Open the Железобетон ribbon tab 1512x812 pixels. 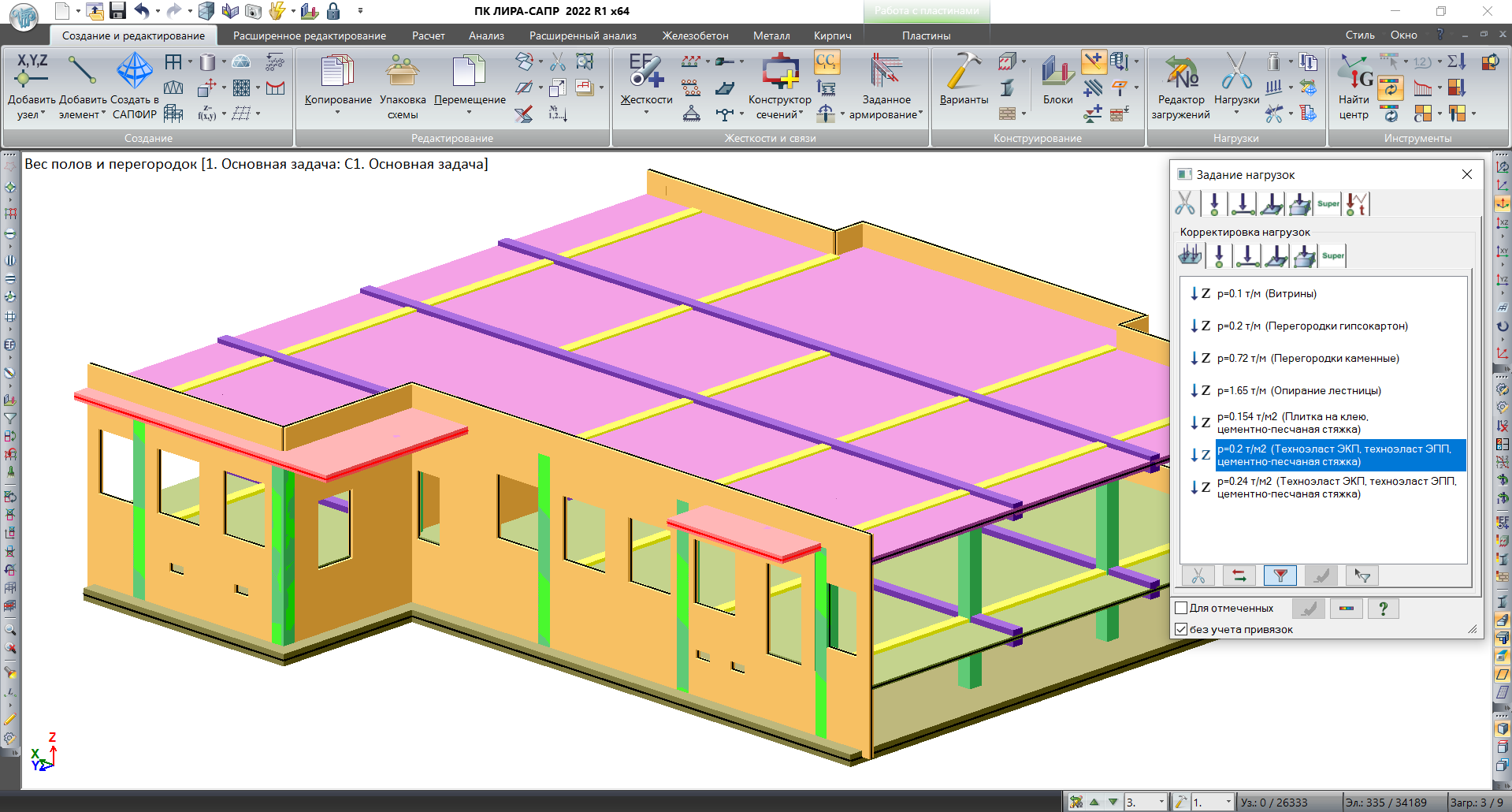(695, 35)
